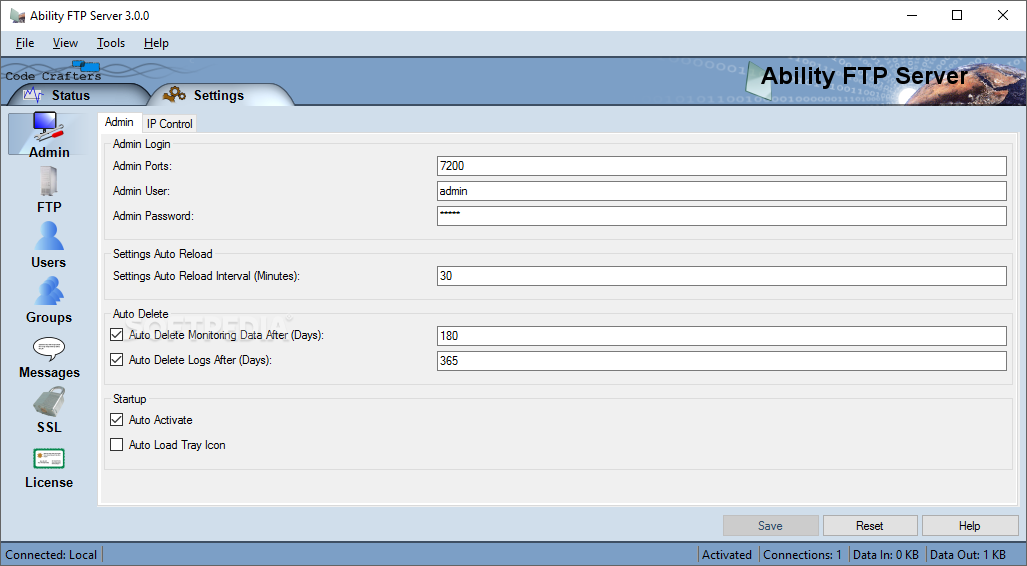Click 'Connected: Local' status text

click(x=51, y=555)
